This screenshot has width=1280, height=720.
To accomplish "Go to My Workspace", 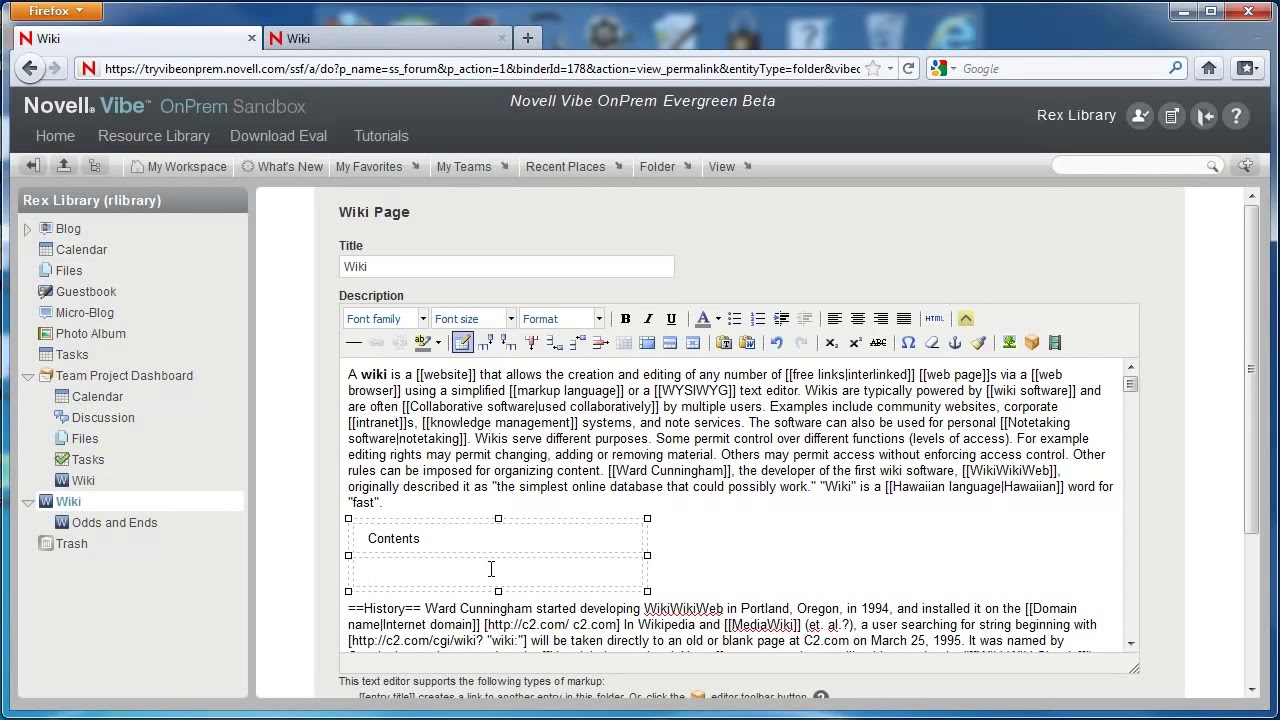I will [178, 167].
